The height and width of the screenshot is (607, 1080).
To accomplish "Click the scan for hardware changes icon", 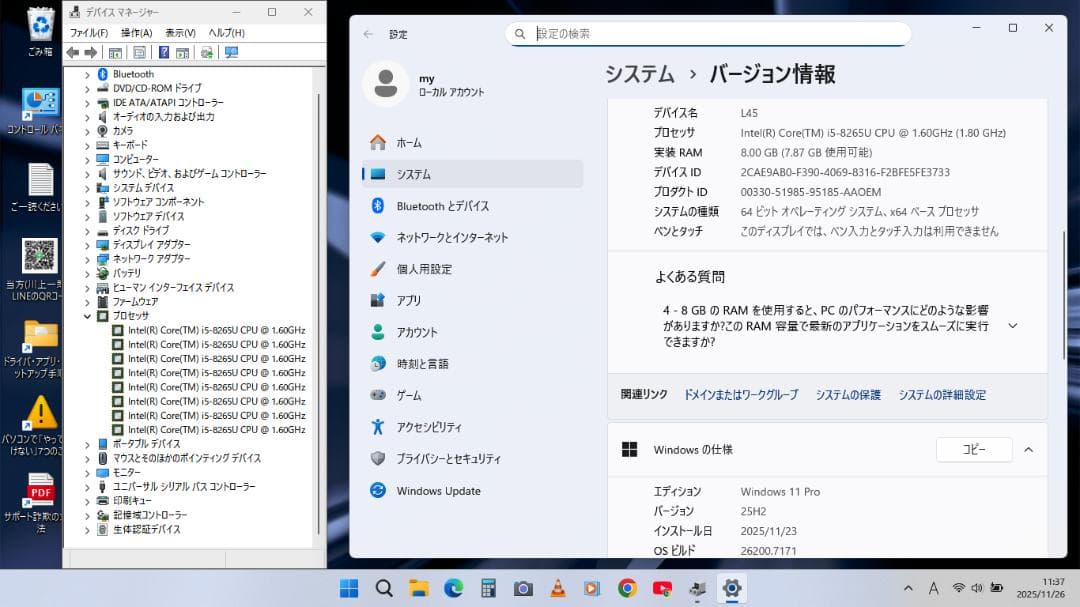I will point(206,52).
